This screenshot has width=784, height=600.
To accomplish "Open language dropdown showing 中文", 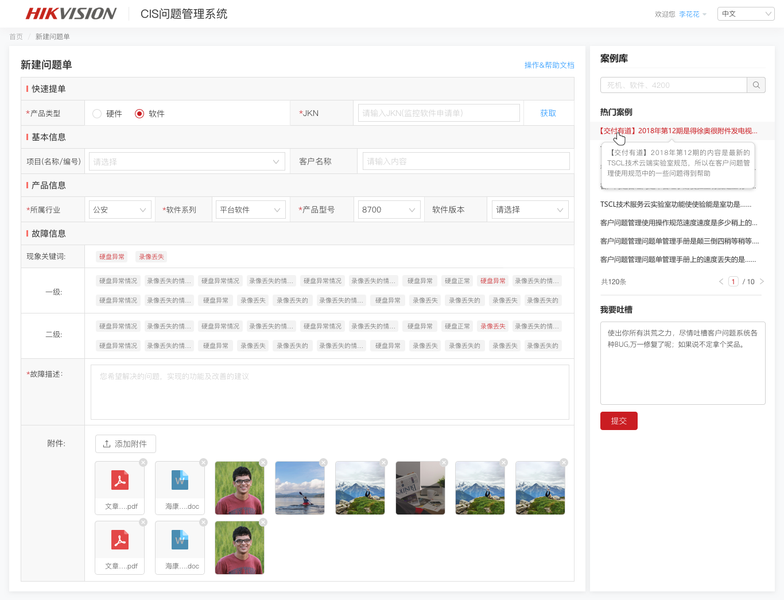I will tap(746, 14).
